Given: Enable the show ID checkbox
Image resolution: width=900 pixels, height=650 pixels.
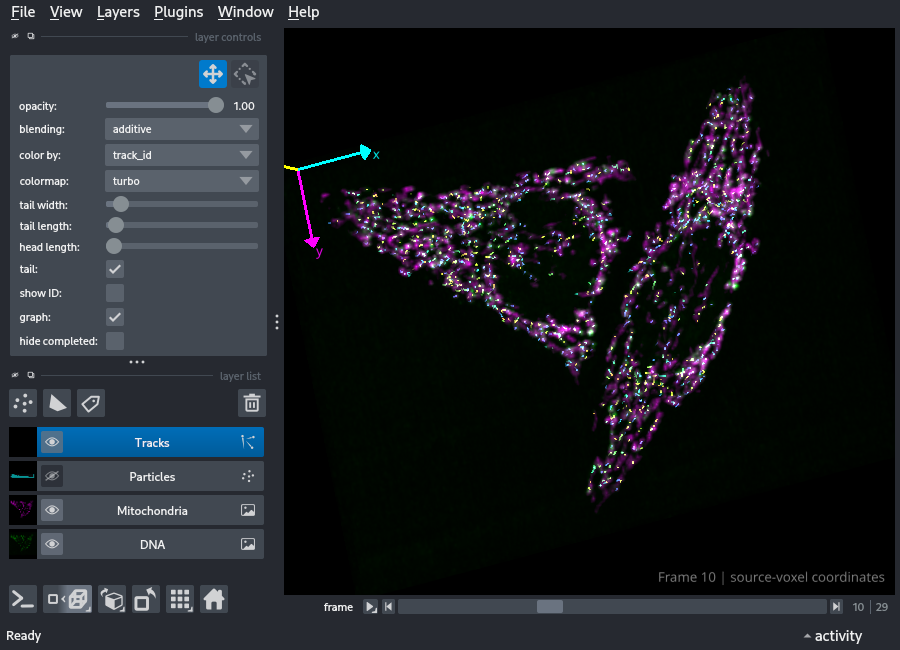Looking at the screenshot, I should pos(115,293).
